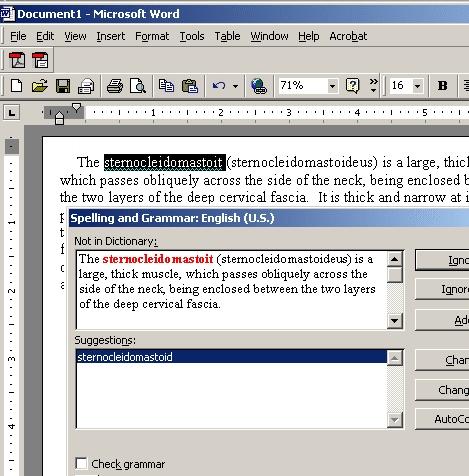Open the 71% zoom dropdown
The height and width of the screenshot is (476, 469).
pyautogui.click(x=332, y=86)
